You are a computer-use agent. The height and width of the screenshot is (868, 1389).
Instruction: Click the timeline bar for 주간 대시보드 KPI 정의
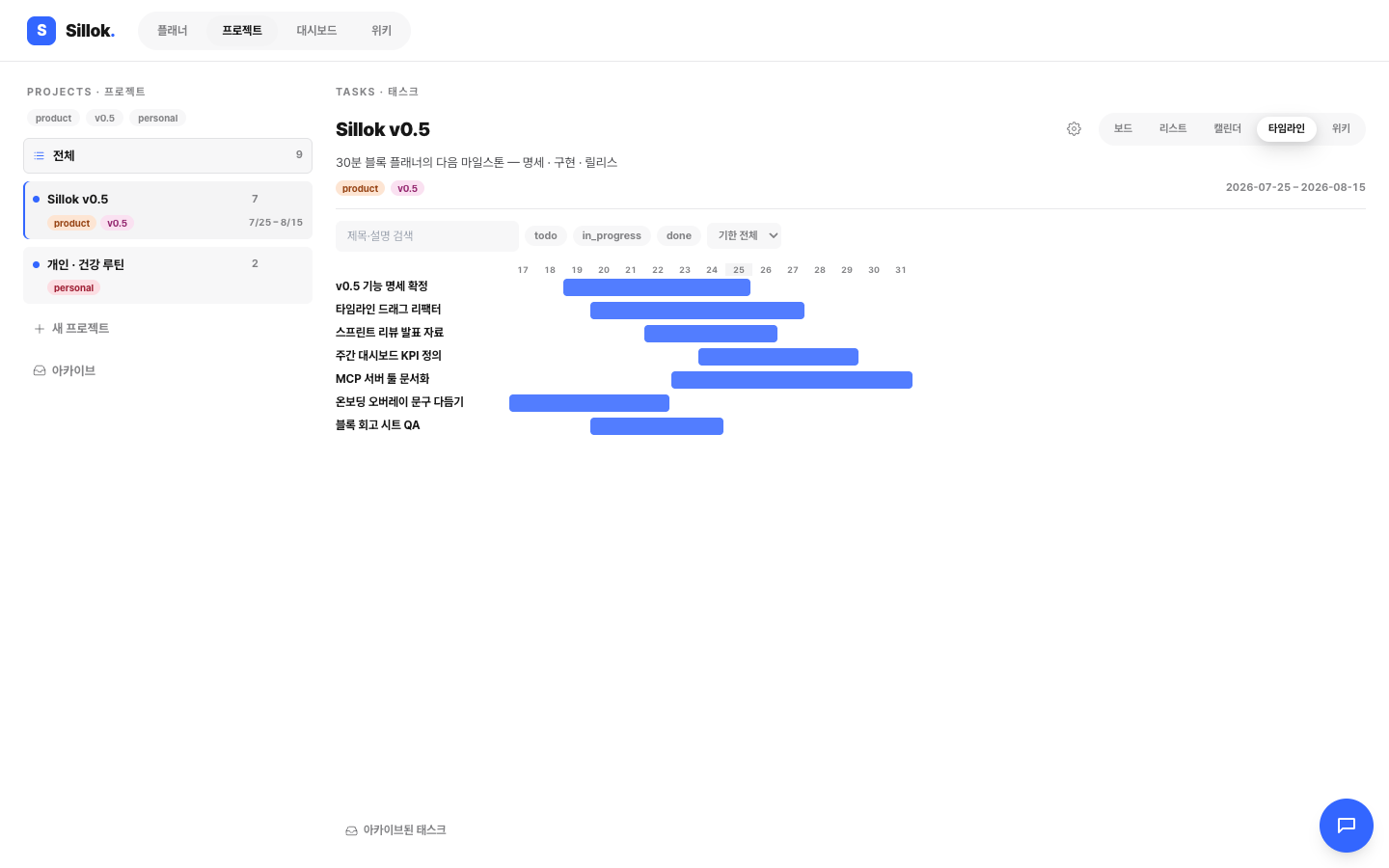click(x=778, y=357)
